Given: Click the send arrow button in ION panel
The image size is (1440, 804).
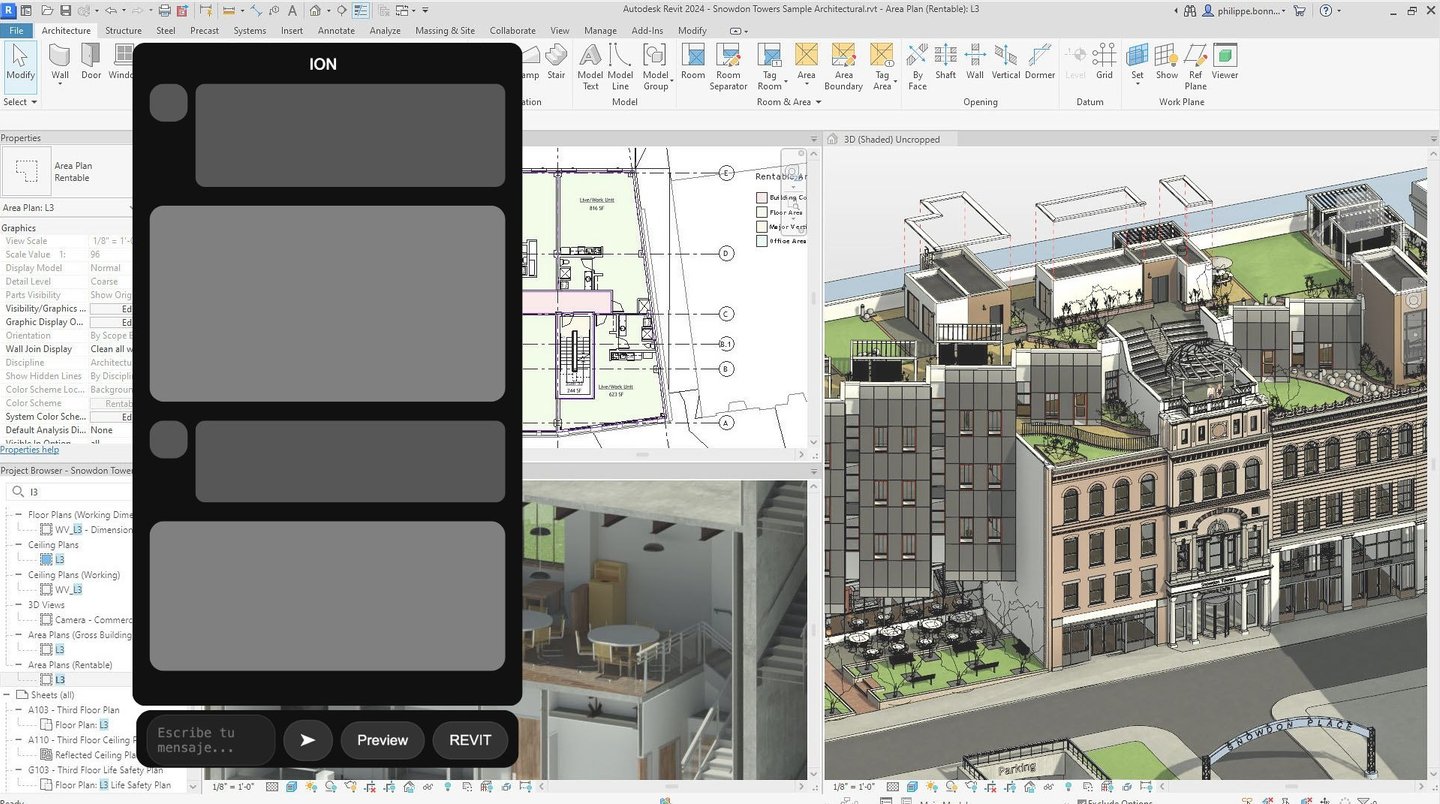Looking at the screenshot, I should click(308, 740).
